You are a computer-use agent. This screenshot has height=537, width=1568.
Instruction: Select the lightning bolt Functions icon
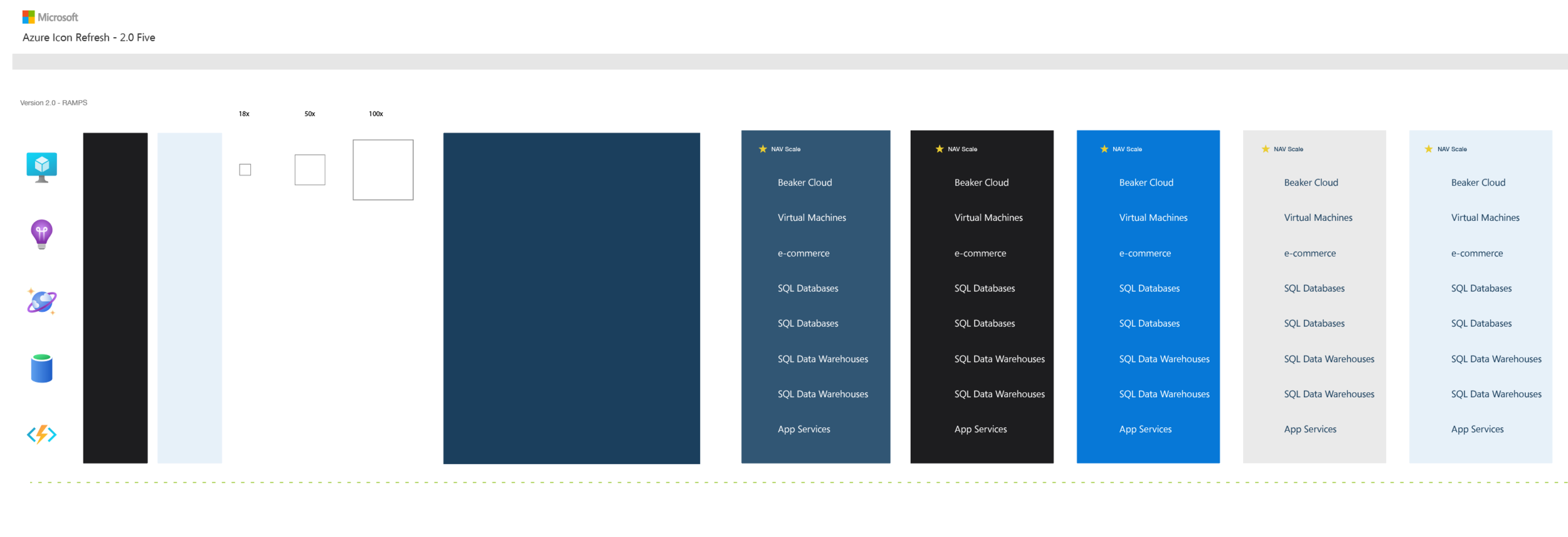tap(42, 434)
